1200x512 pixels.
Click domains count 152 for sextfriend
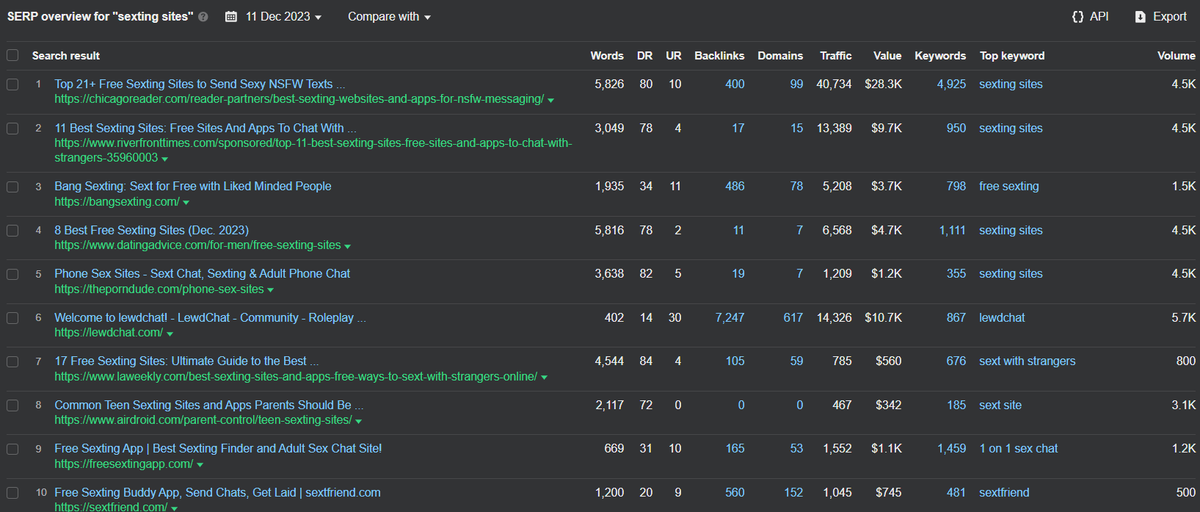[793, 493]
